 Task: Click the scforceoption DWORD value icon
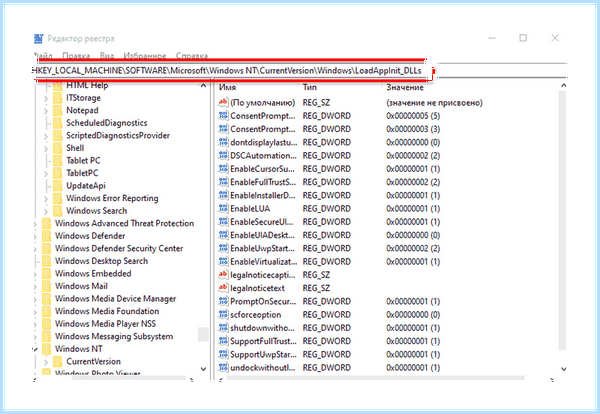click(x=223, y=315)
